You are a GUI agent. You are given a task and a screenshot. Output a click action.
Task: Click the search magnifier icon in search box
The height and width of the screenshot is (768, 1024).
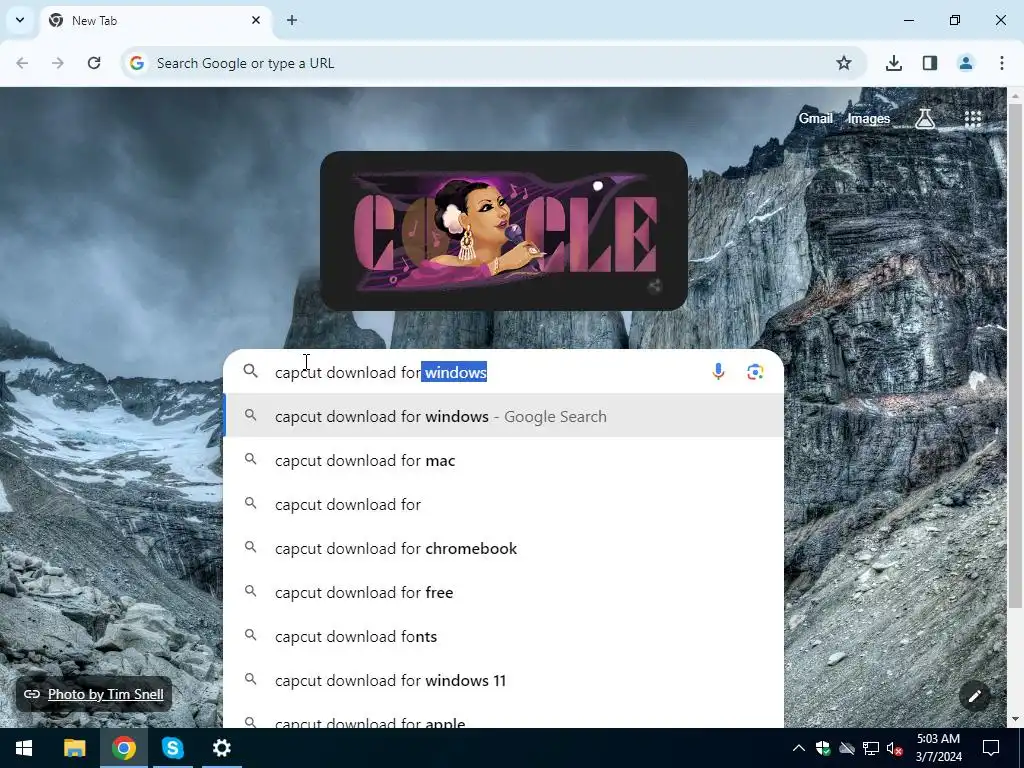251,372
